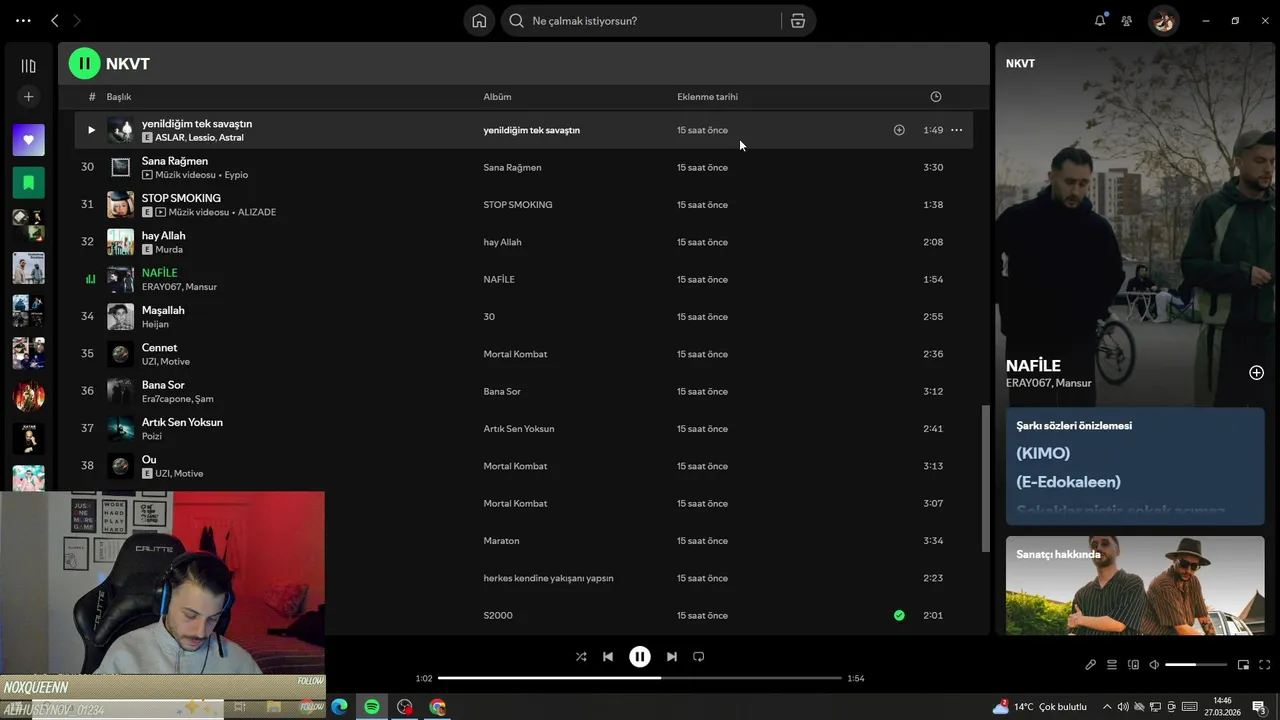Open the Browse icon beside search
This screenshot has width=1280, height=720.
point(798,20)
